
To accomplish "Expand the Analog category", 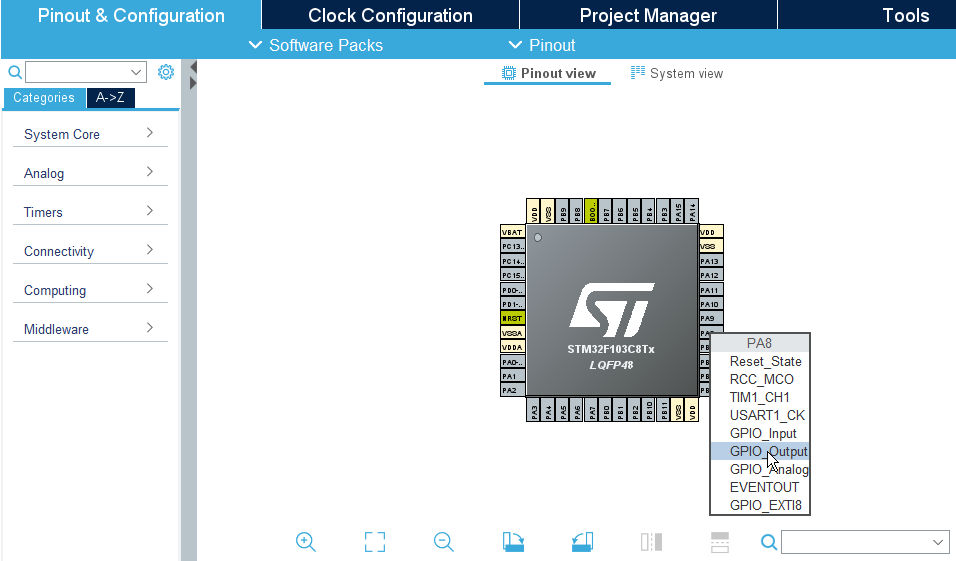I will click(x=90, y=173).
